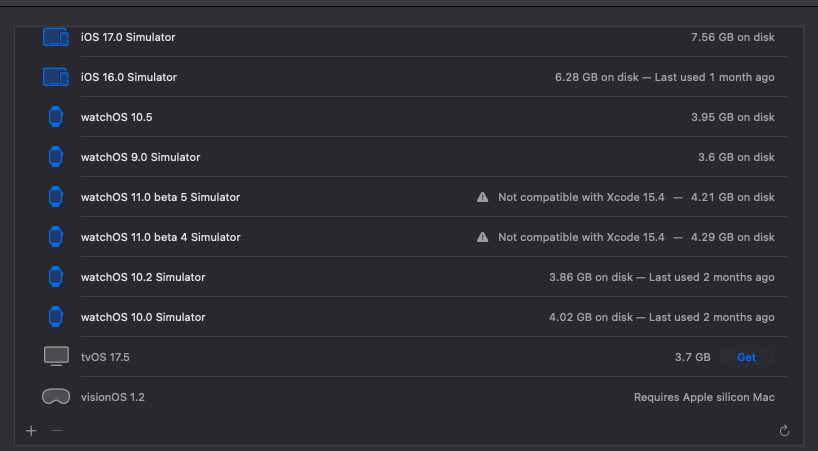Click the watchOS 10.2 Simulator watch icon
The image size is (818, 451).
pos(56,277)
